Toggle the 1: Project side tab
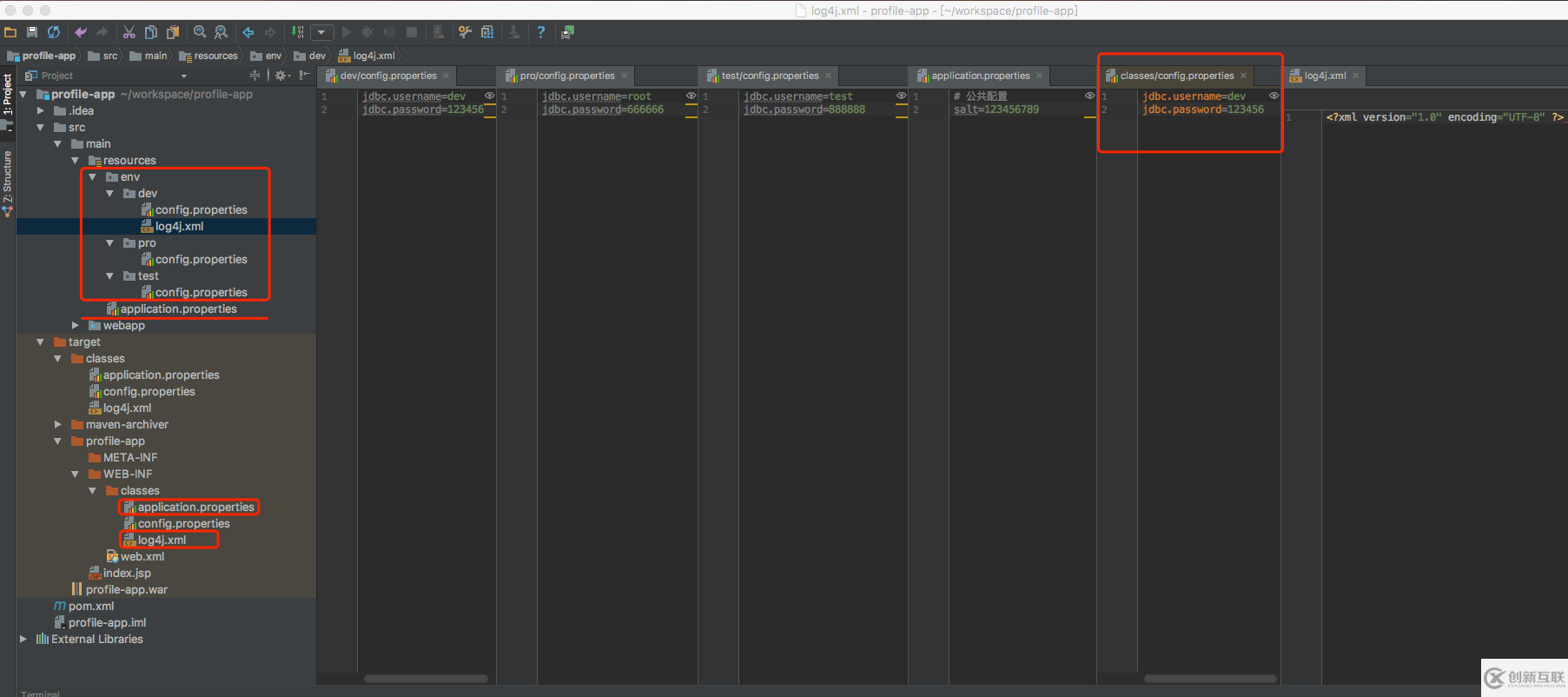1568x697 pixels. (x=7, y=96)
